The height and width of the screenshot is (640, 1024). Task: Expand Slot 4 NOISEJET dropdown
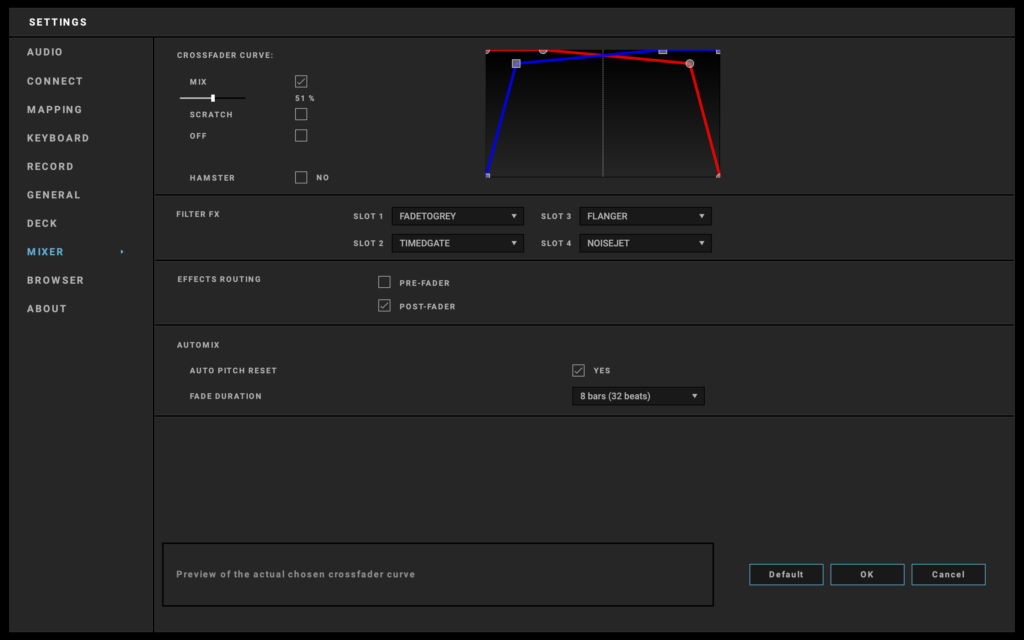[x=645, y=243]
